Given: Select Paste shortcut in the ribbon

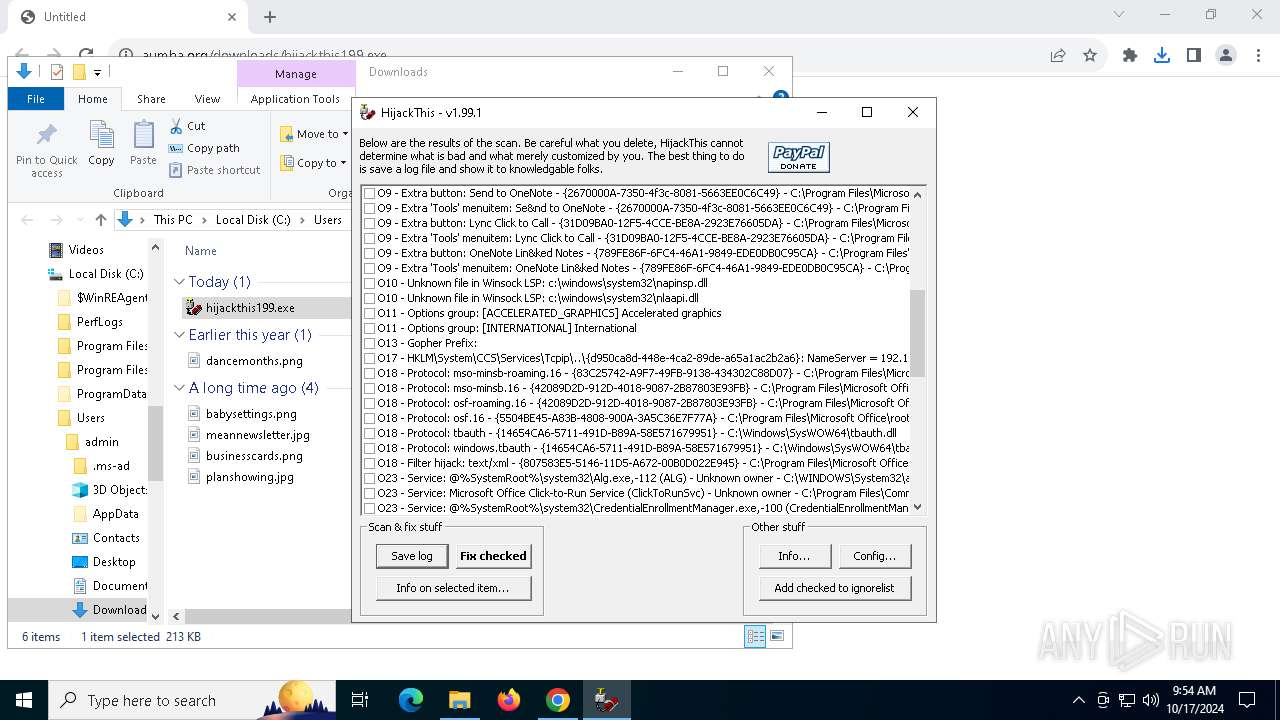Looking at the screenshot, I should [x=215, y=170].
